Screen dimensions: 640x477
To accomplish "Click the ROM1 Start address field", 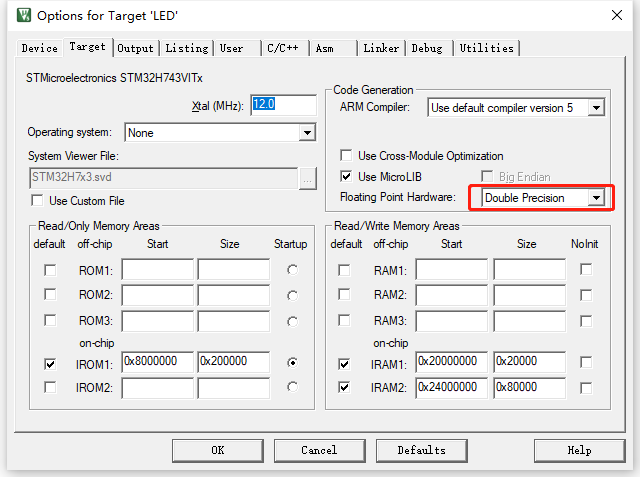I will tap(158, 269).
